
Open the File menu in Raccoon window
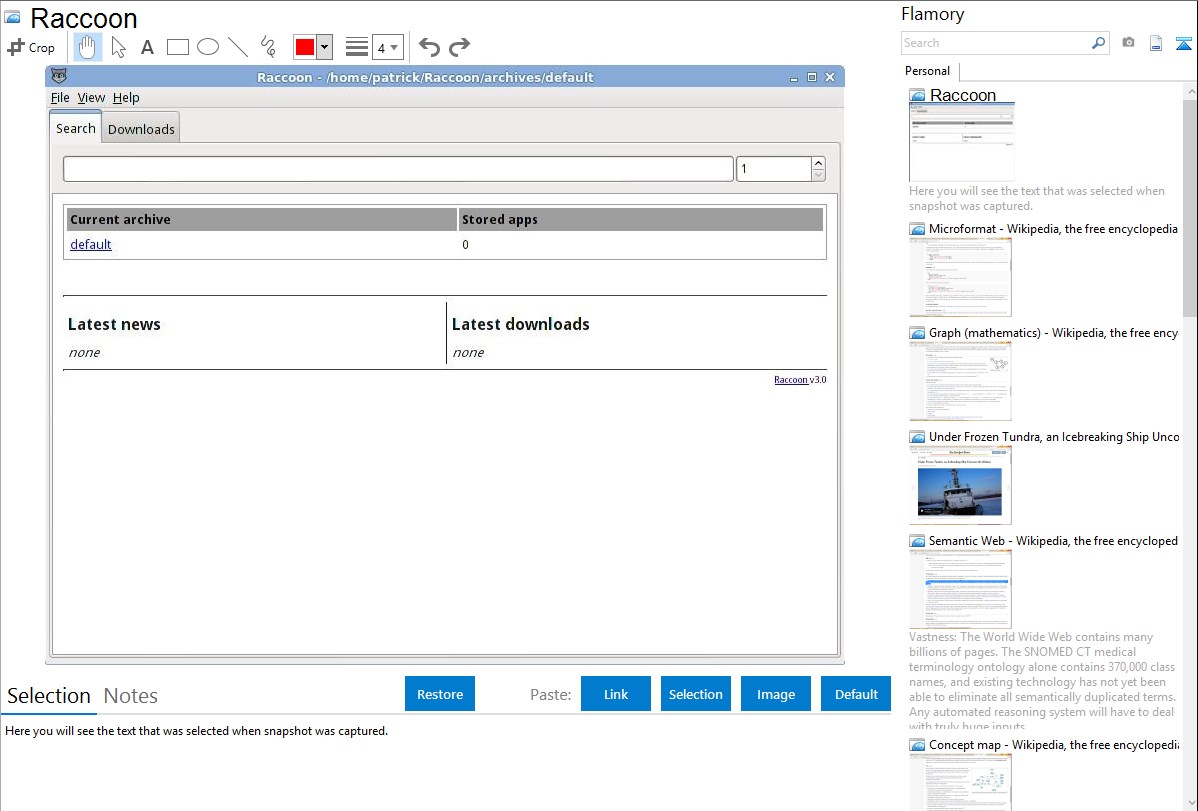(60, 98)
